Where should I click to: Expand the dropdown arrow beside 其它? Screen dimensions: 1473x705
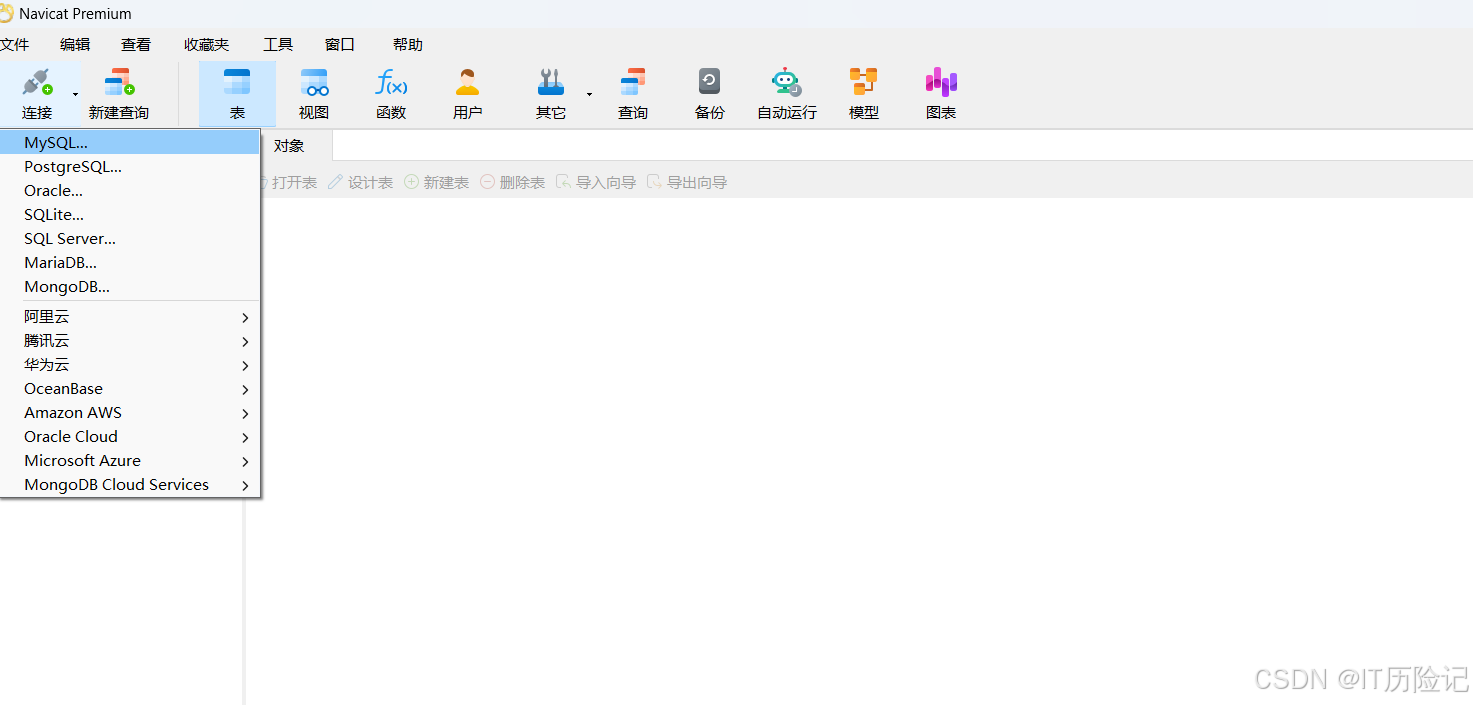[589, 94]
